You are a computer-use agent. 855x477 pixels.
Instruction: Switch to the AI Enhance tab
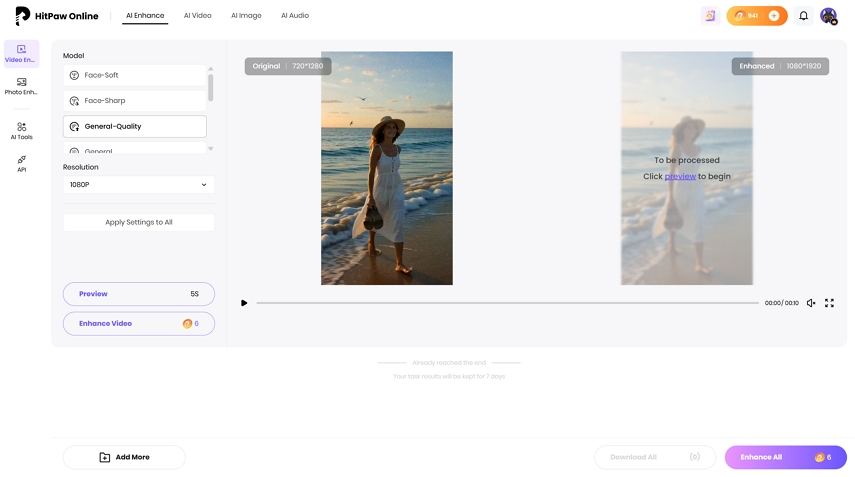point(145,16)
